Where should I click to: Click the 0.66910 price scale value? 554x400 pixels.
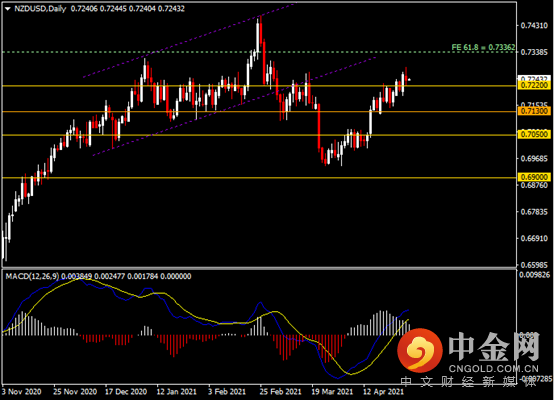[534, 239]
